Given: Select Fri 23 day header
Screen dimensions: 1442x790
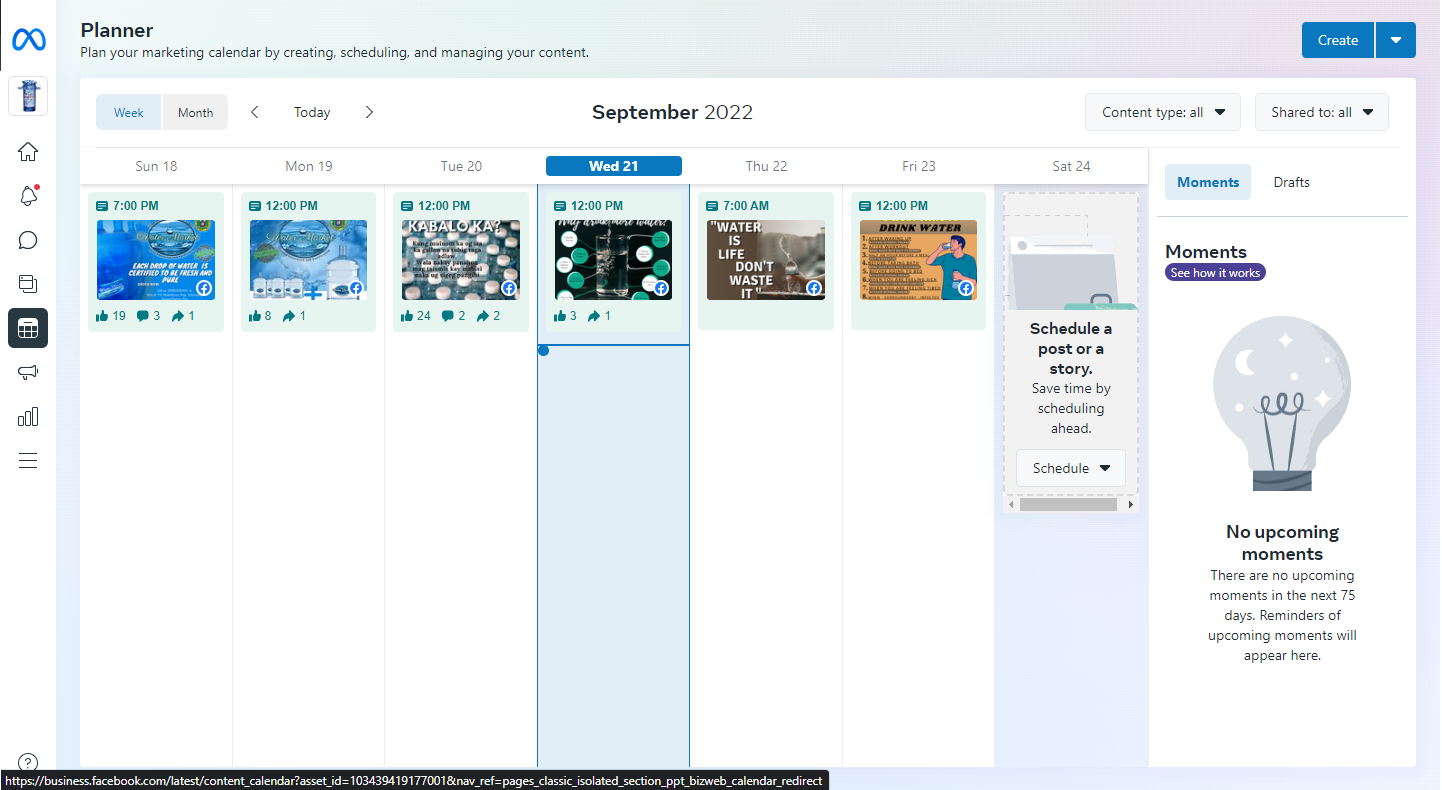Looking at the screenshot, I should pos(918,166).
